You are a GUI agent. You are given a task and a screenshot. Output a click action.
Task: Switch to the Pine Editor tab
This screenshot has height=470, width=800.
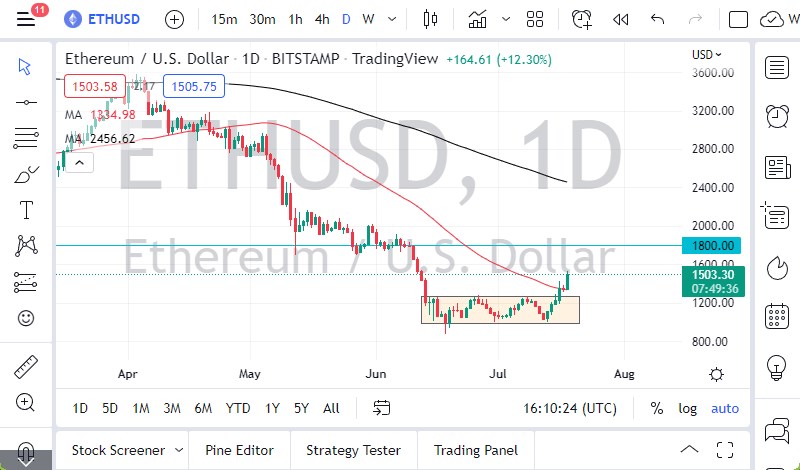point(240,450)
